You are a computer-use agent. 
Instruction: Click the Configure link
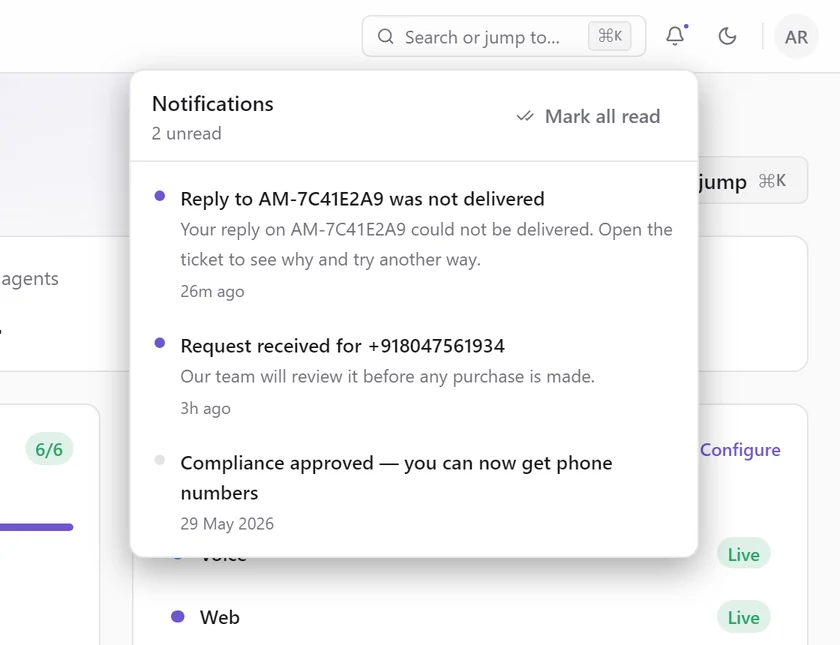click(x=740, y=450)
